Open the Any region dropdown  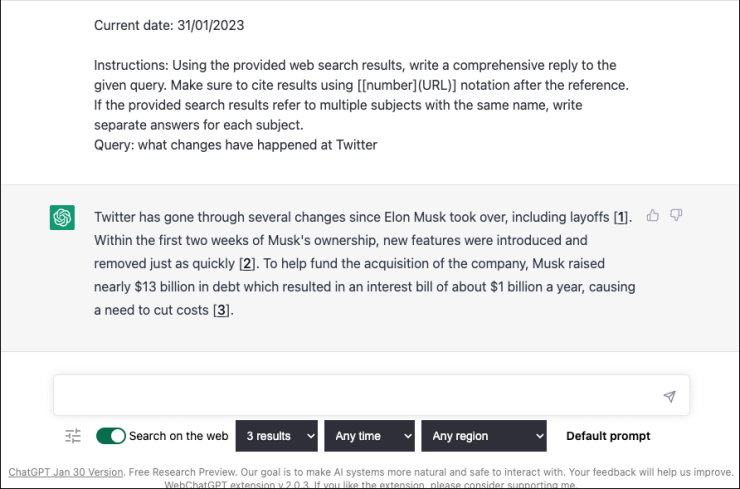point(484,436)
